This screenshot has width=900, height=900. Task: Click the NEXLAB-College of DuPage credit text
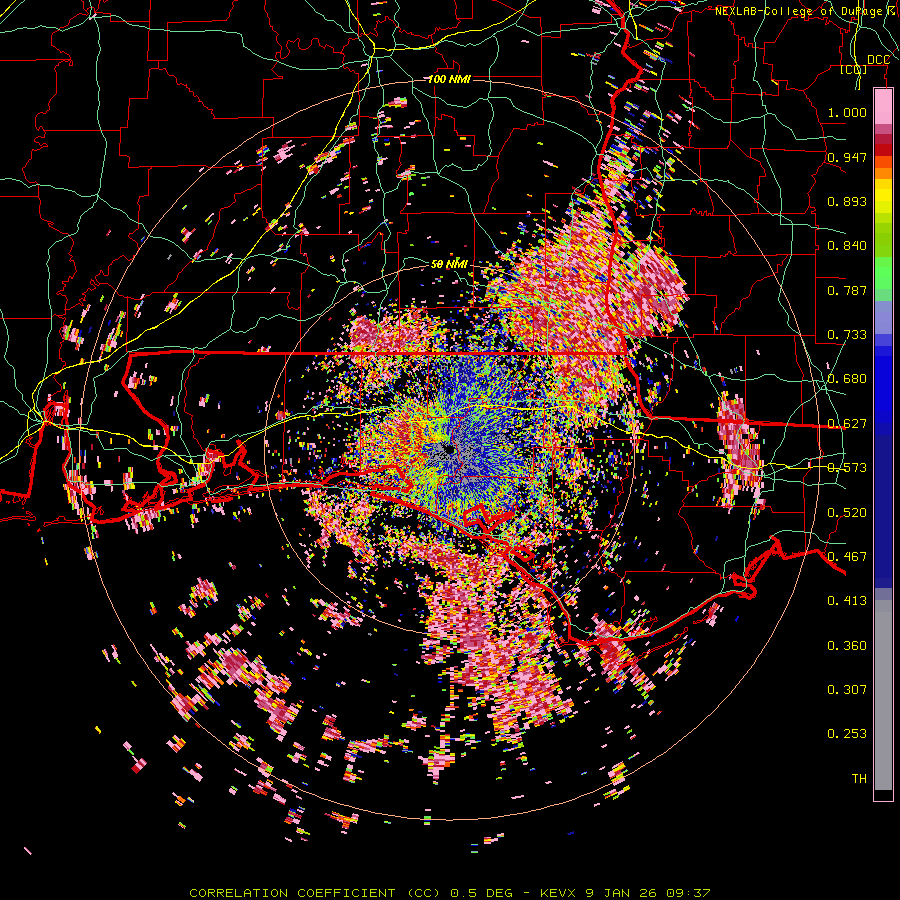pos(804,11)
